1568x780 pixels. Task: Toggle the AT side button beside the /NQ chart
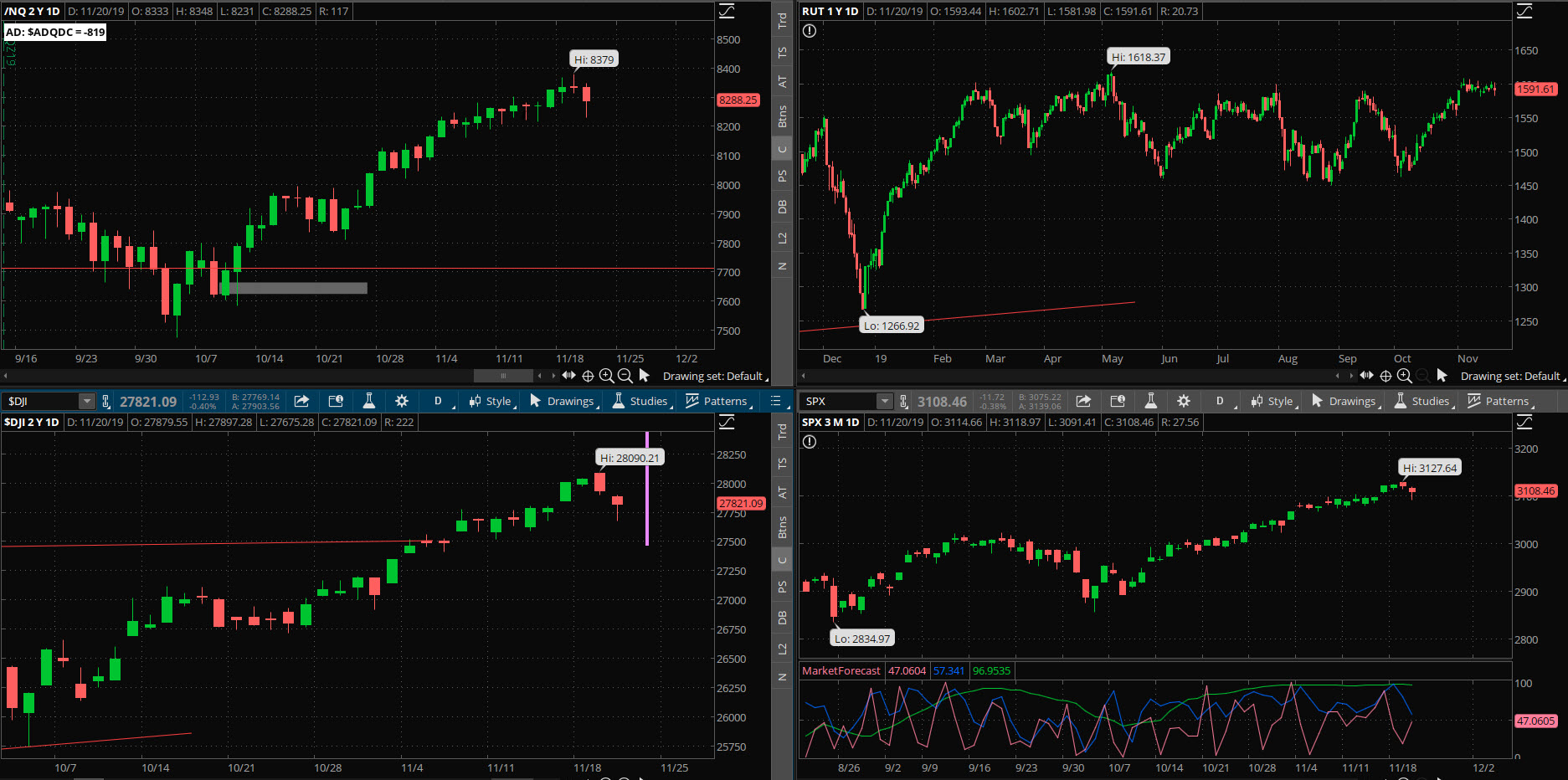pos(782,82)
